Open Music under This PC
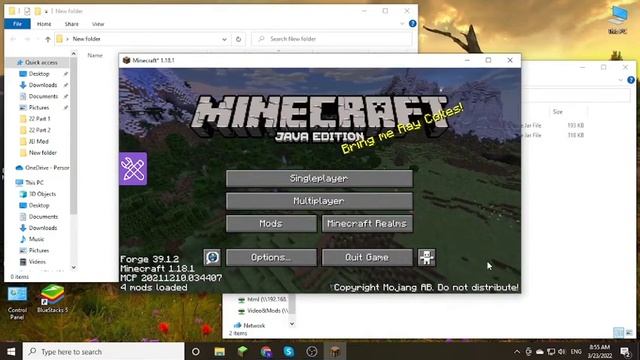This screenshot has width=640, height=360. coord(36,239)
